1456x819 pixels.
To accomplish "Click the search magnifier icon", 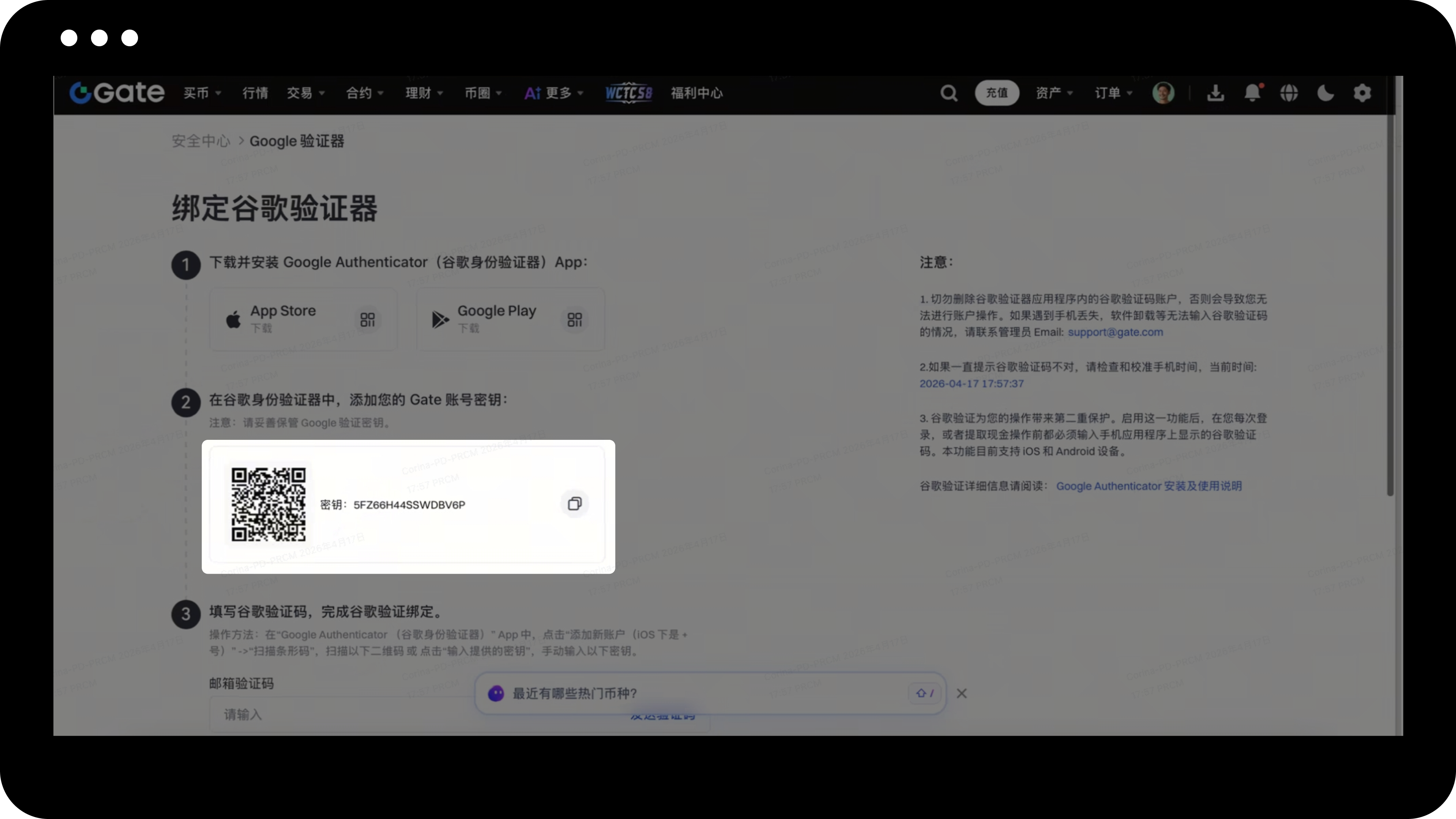I will (948, 93).
